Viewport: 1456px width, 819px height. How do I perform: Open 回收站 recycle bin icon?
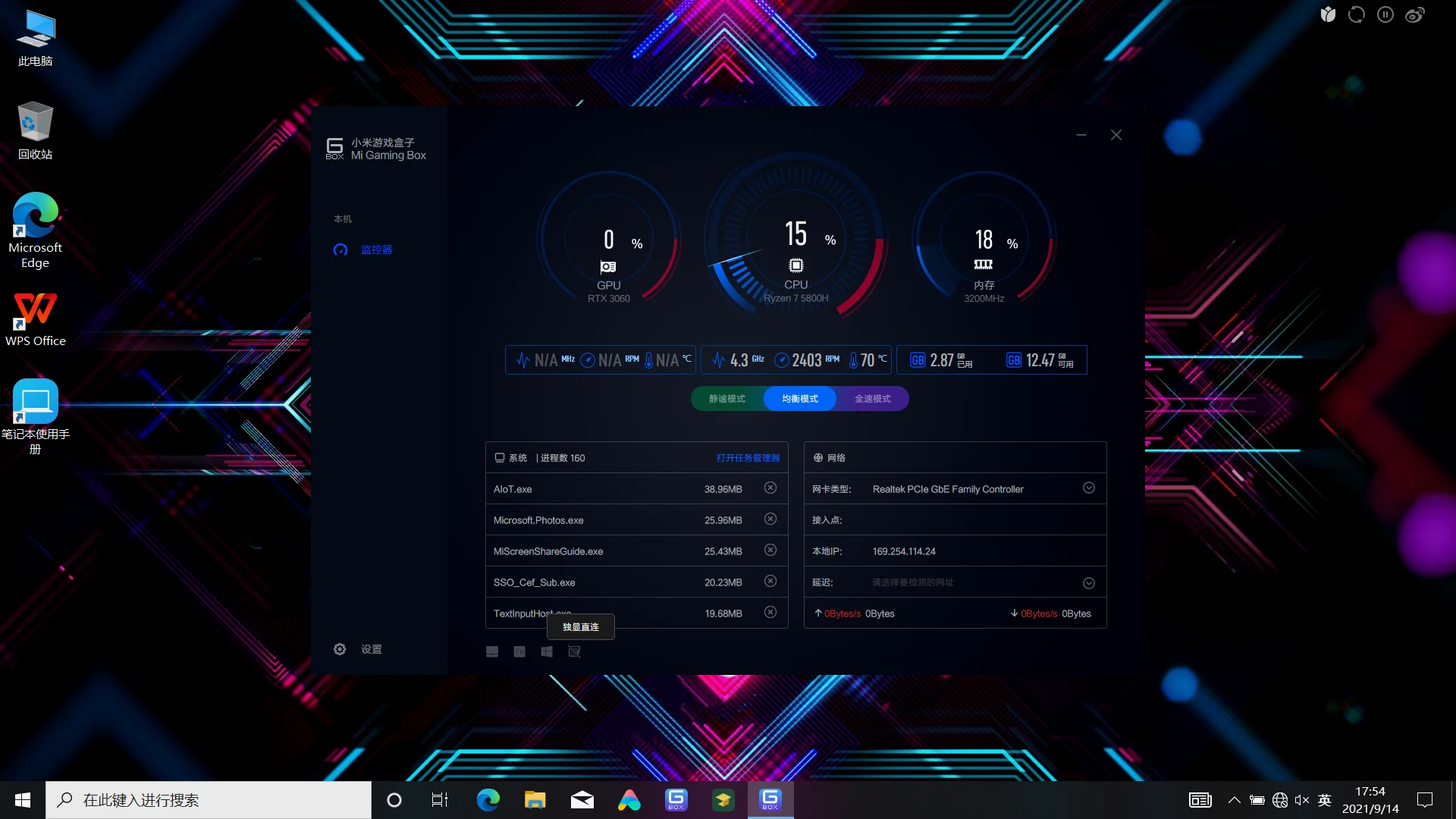(x=36, y=131)
